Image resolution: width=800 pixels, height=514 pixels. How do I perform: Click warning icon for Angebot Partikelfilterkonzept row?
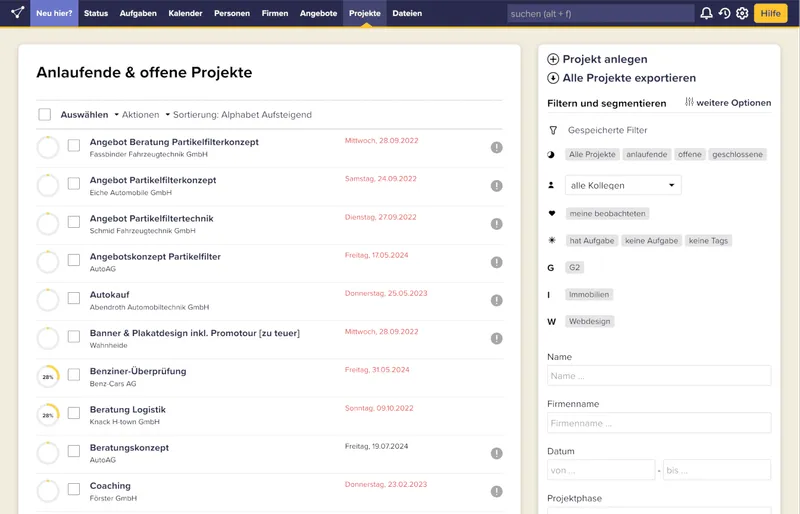[496, 186]
